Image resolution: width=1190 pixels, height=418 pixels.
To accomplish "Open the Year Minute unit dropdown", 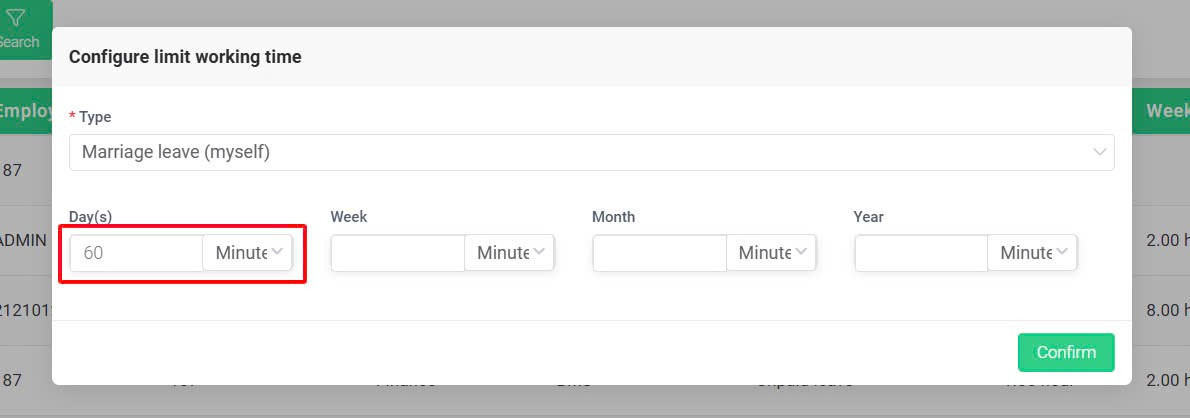I will pos(1032,253).
